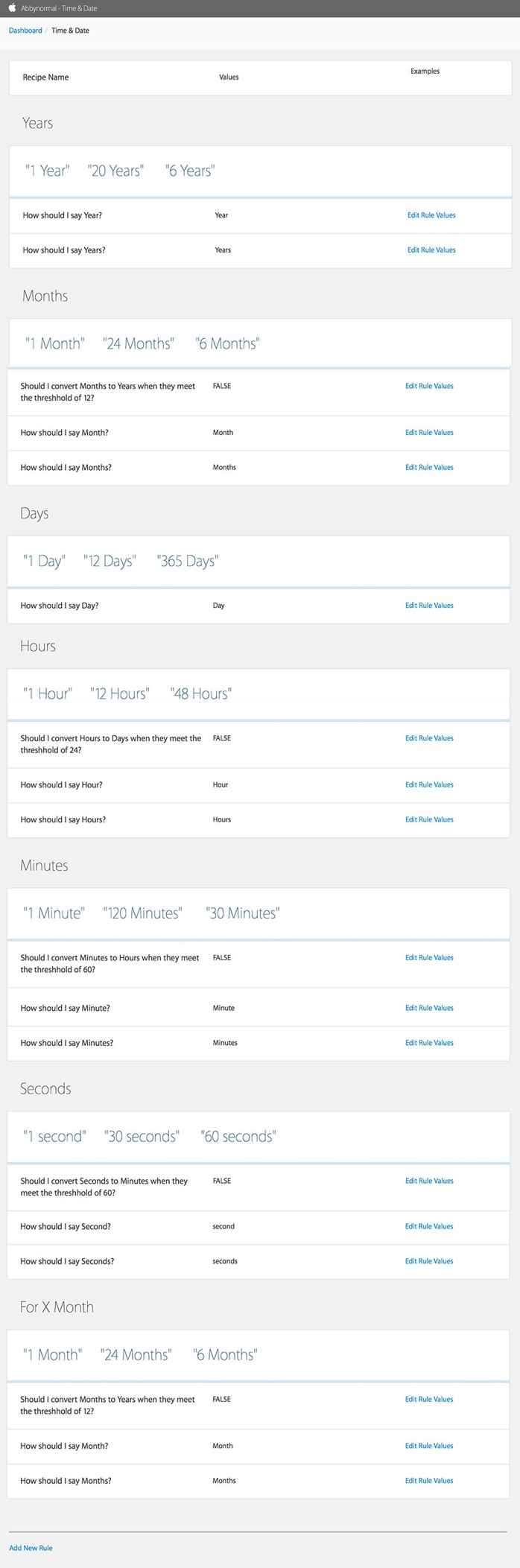520x1568 pixels.
Task: Edit the Hours to Days conversion rule values
Action: click(x=429, y=738)
